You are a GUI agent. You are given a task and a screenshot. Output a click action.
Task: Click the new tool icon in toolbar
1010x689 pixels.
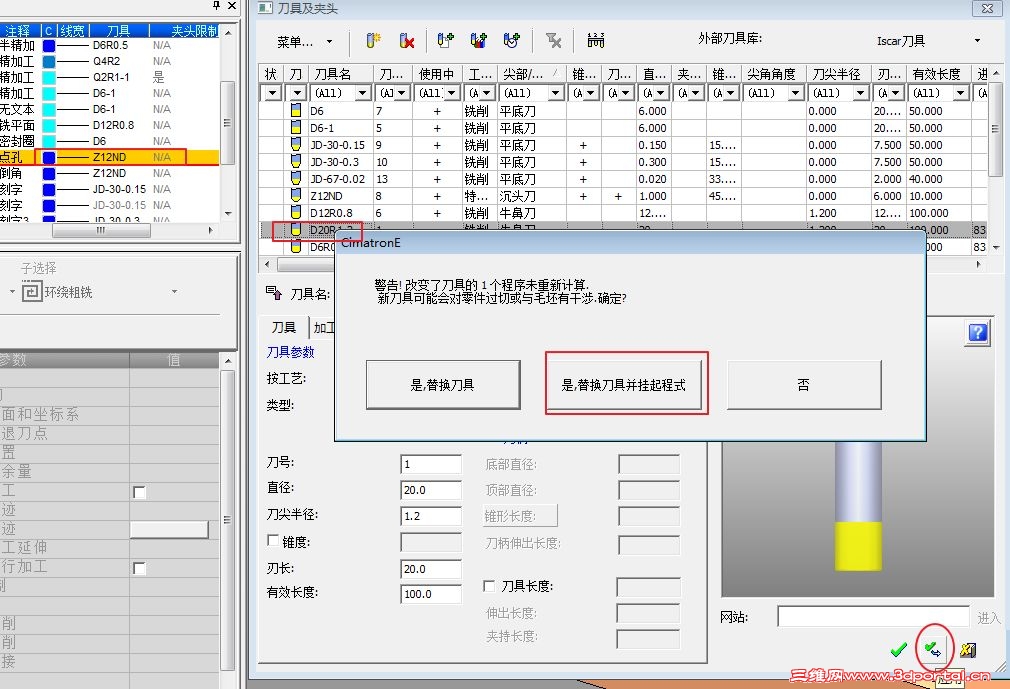[374, 41]
